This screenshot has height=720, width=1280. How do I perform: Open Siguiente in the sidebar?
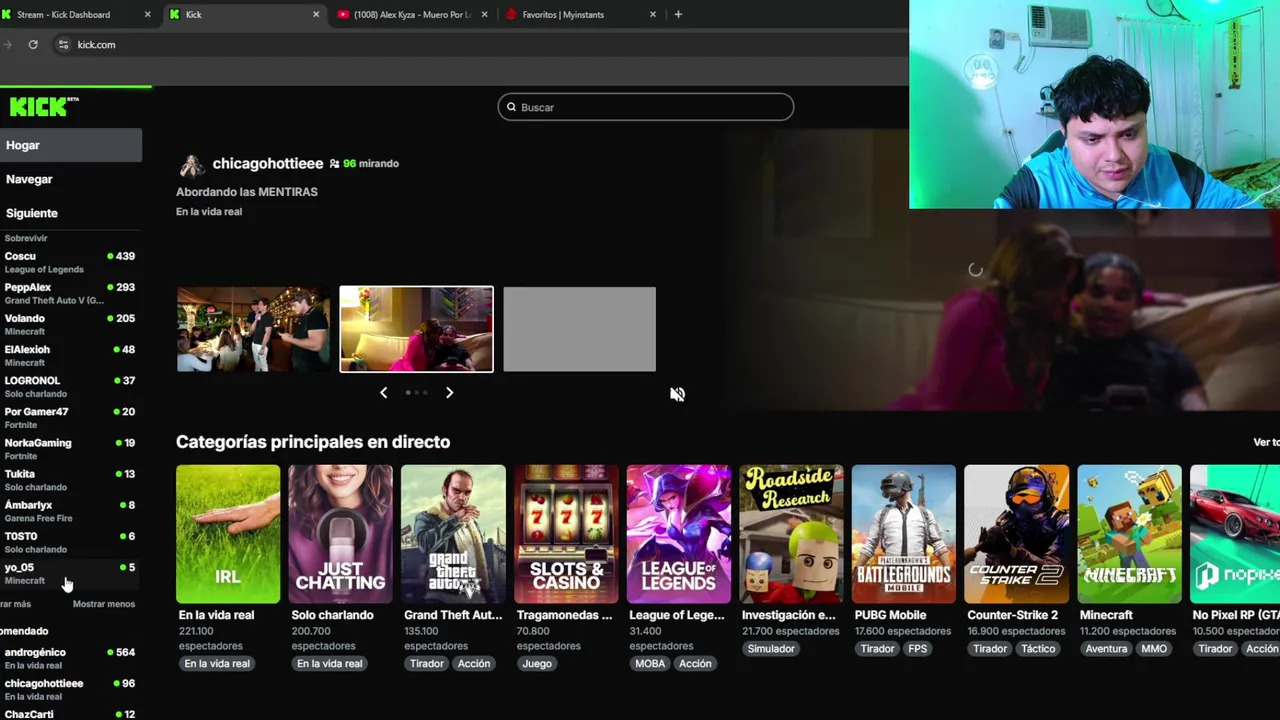coord(70,213)
